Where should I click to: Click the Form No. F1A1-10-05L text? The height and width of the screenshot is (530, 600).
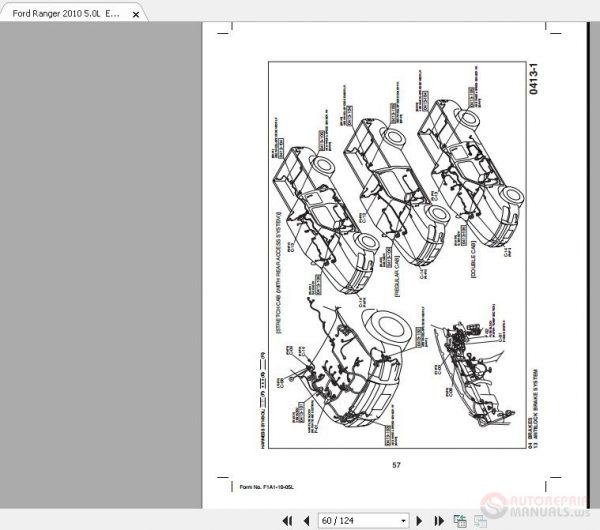pyautogui.click(x=267, y=487)
